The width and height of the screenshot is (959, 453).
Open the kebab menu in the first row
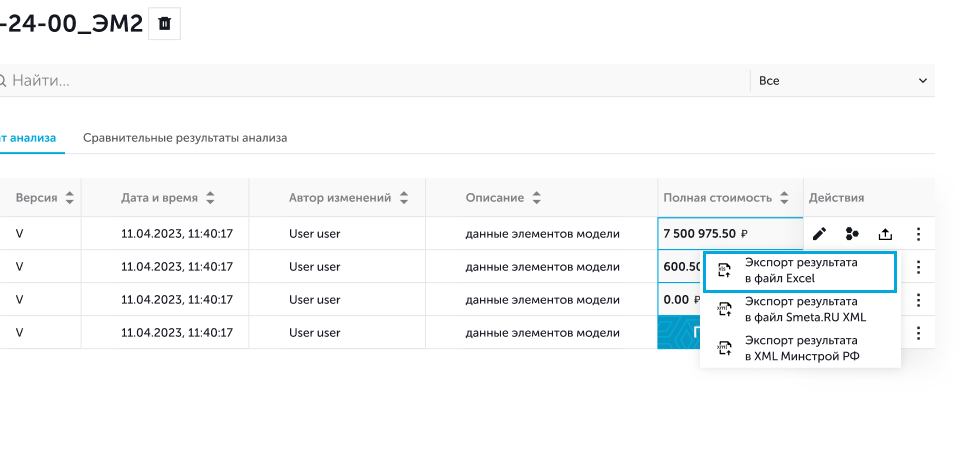918,234
